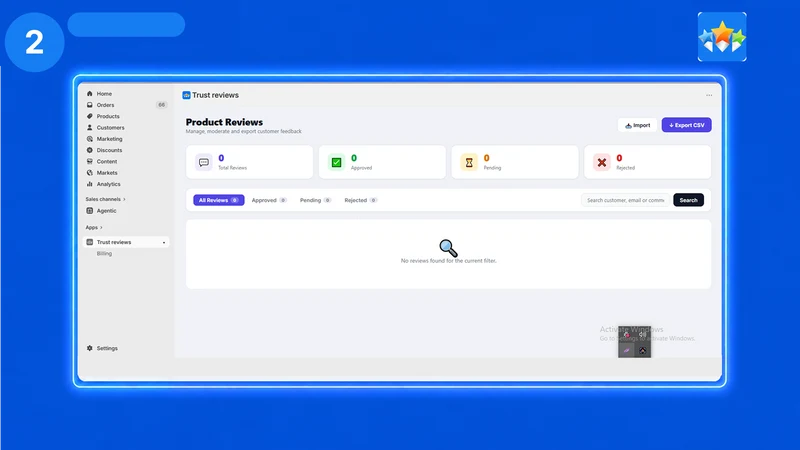The width and height of the screenshot is (800, 450).
Task: Switch to the Pending tab
Action: tap(315, 200)
